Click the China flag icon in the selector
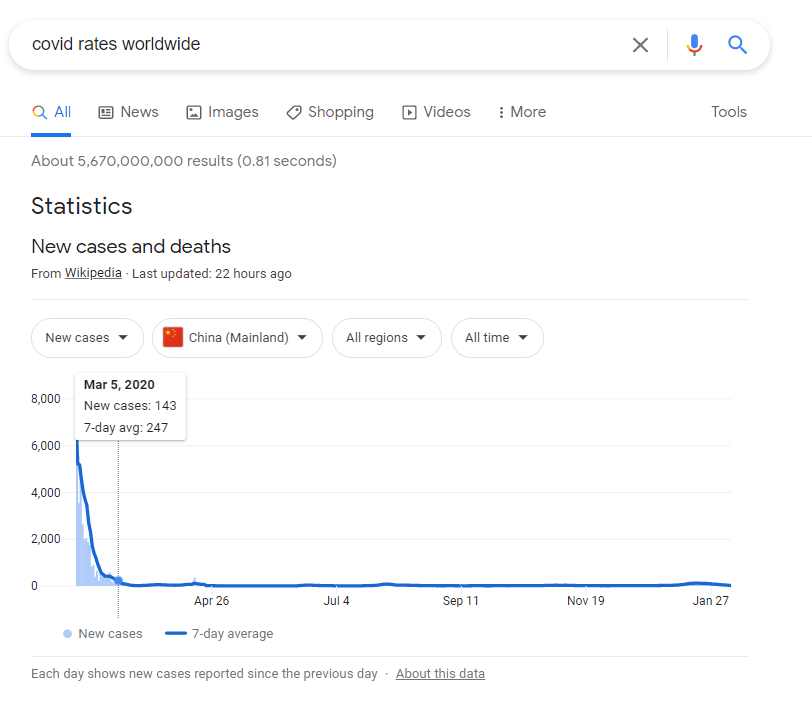This screenshot has height=704, width=812. (173, 337)
